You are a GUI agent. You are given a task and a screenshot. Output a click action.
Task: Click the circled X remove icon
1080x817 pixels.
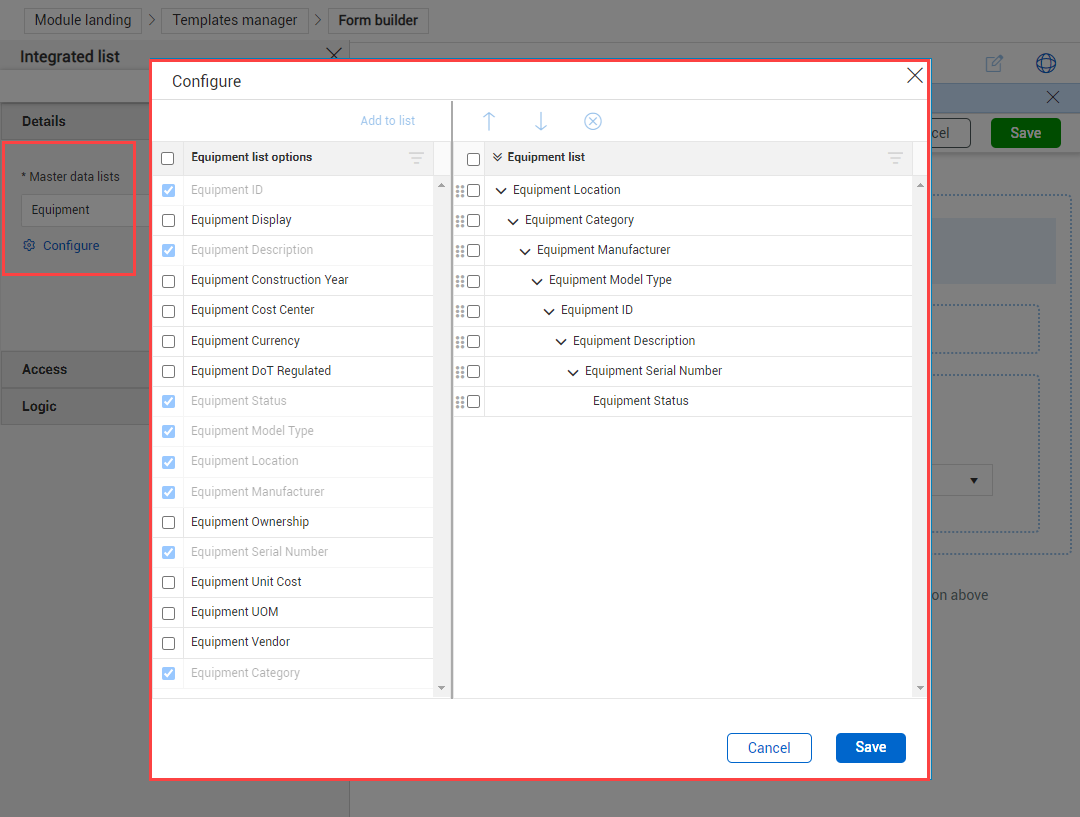click(593, 121)
